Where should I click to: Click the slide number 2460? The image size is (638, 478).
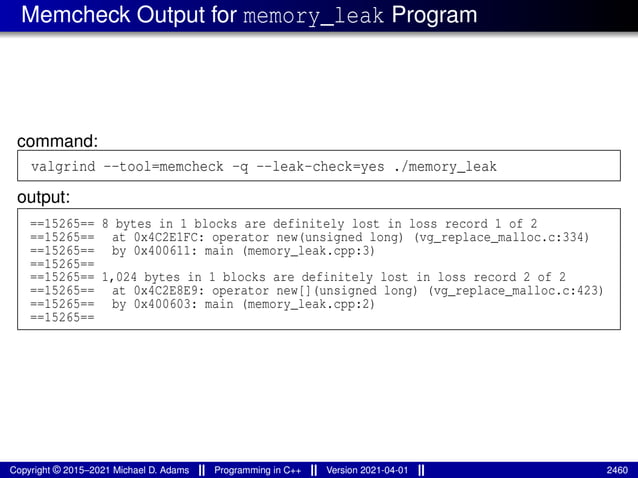click(x=617, y=470)
